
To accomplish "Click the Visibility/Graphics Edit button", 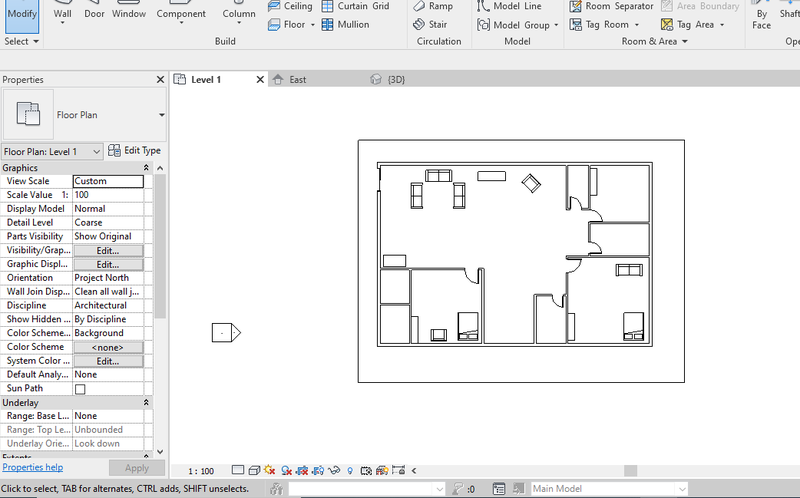I will pyautogui.click(x=108, y=251).
